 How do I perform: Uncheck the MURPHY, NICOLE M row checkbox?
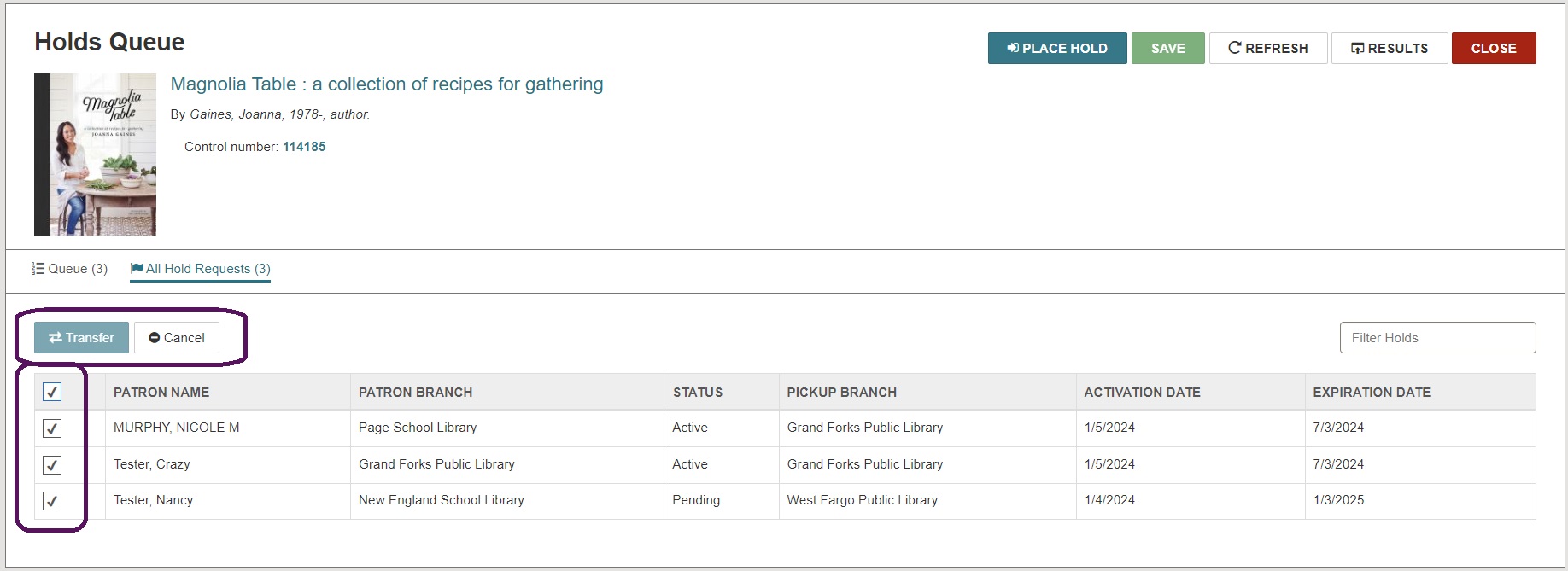click(52, 428)
